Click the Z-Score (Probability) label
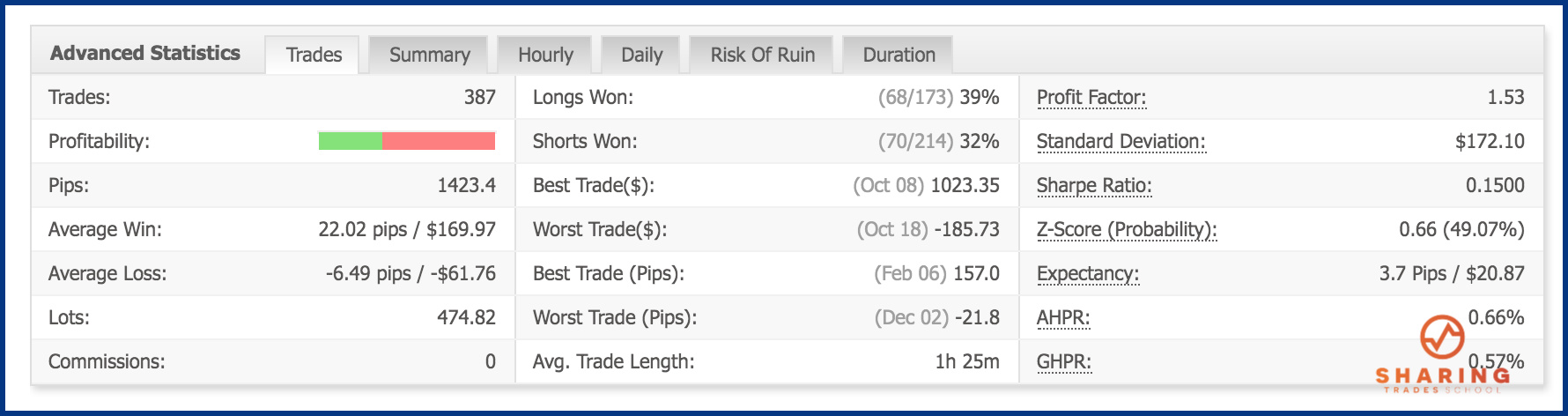1568x416 pixels. (1127, 230)
